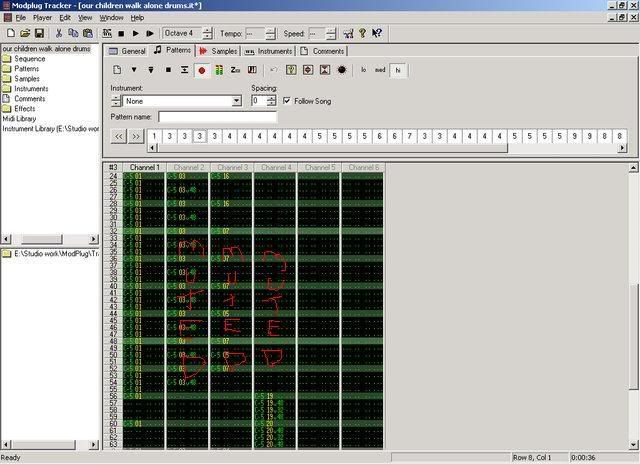Click the next sequence >> button

pyautogui.click(x=136, y=136)
